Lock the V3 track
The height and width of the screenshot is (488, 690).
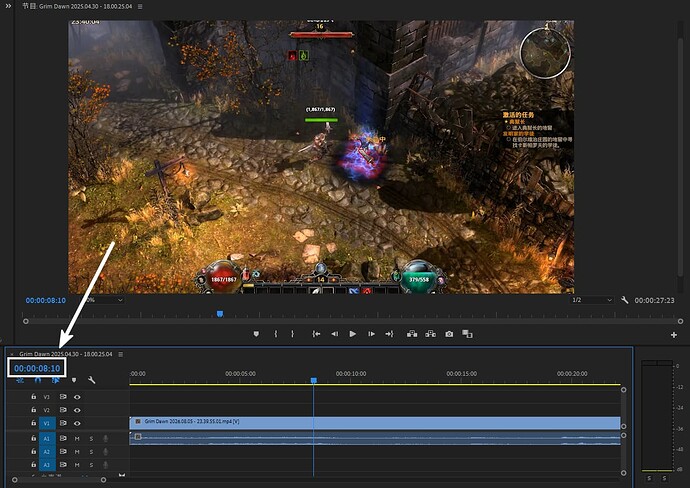33,396
